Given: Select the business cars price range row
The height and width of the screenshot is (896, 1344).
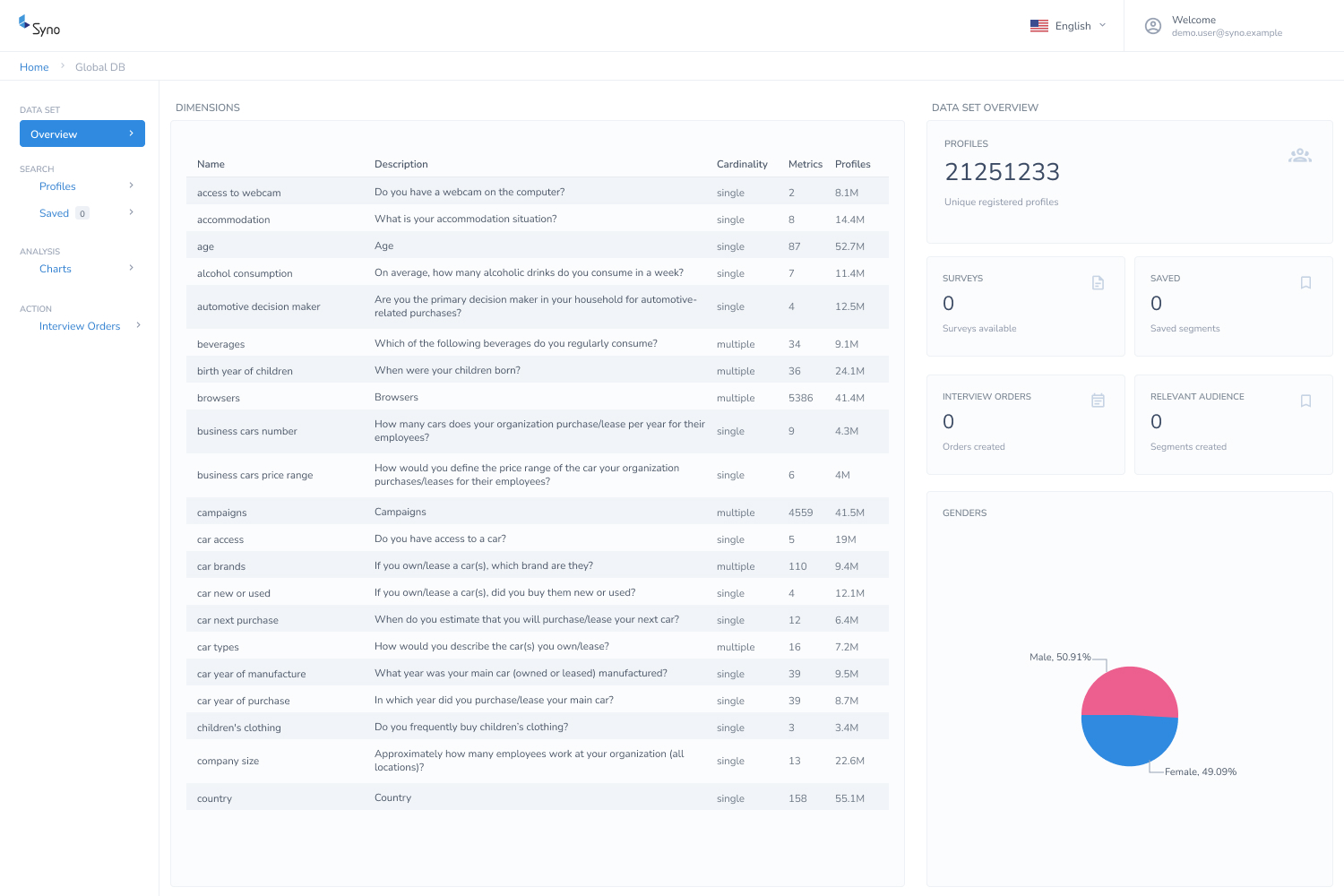Looking at the screenshot, I should (x=255, y=475).
